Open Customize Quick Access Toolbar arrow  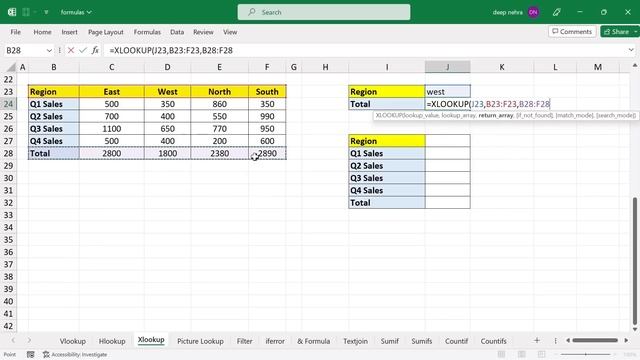(46, 12)
